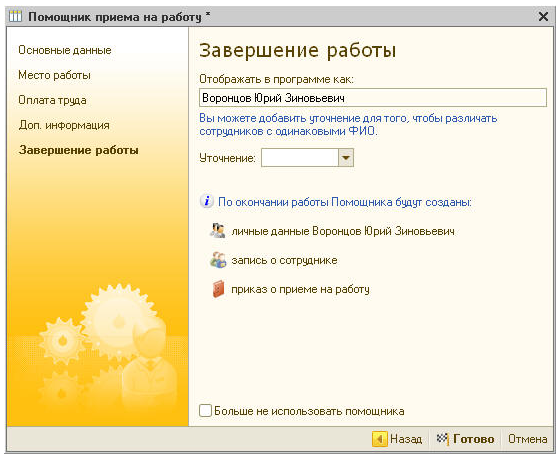Click the yellow back arrow icon

click(379, 439)
